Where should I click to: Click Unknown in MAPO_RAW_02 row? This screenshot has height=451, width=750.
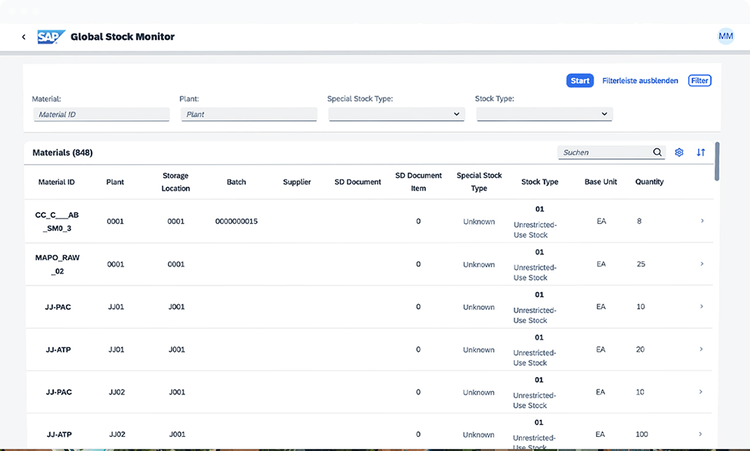(x=479, y=264)
